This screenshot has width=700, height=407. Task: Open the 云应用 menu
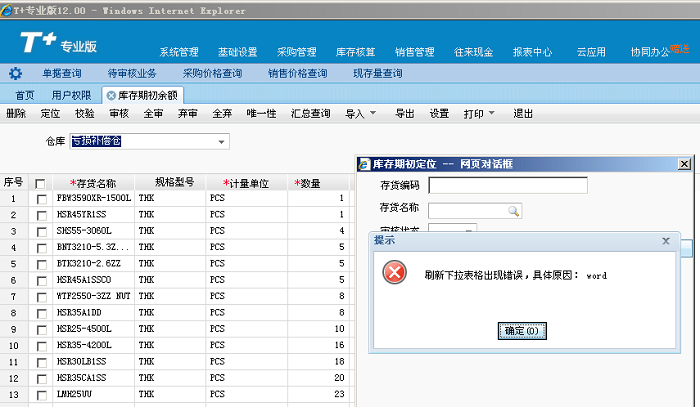pyautogui.click(x=591, y=52)
